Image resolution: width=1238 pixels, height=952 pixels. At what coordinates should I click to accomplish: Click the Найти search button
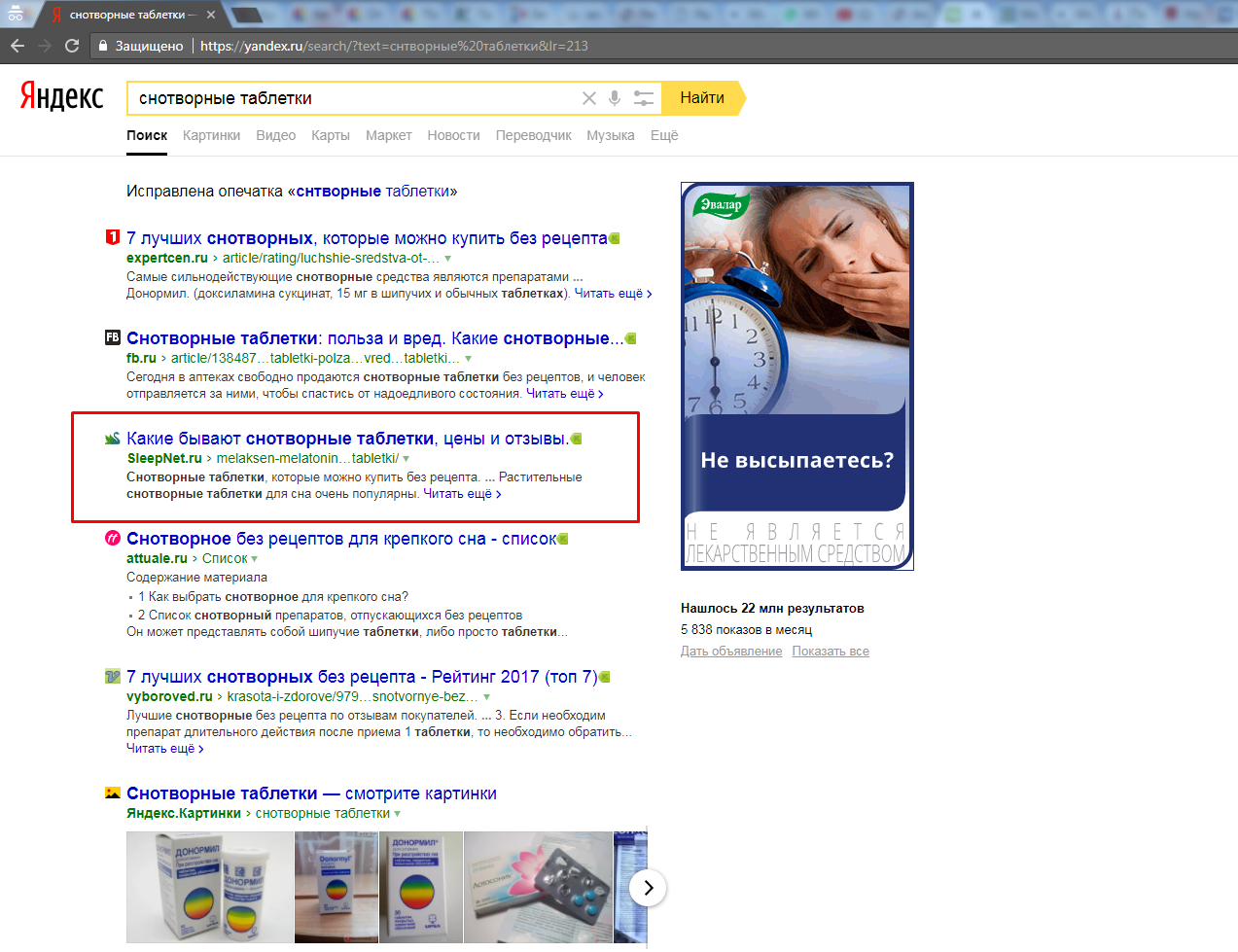pyautogui.click(x=702, y=98)
